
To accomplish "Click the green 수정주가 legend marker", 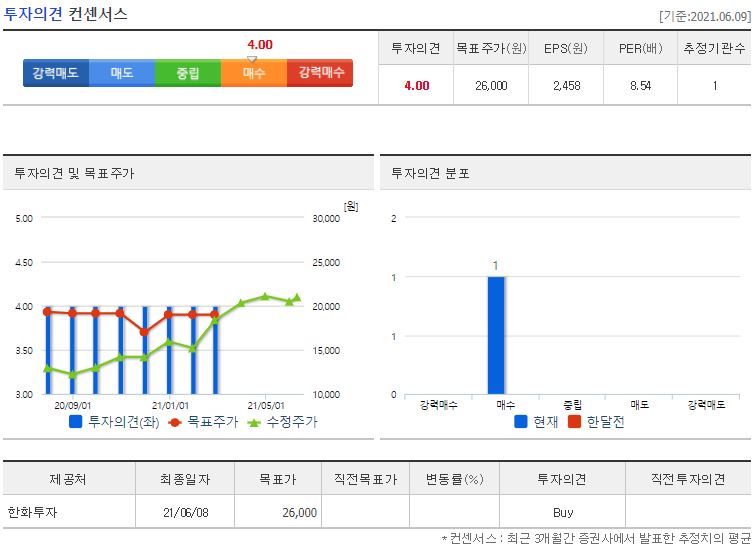I will (254, 423).
